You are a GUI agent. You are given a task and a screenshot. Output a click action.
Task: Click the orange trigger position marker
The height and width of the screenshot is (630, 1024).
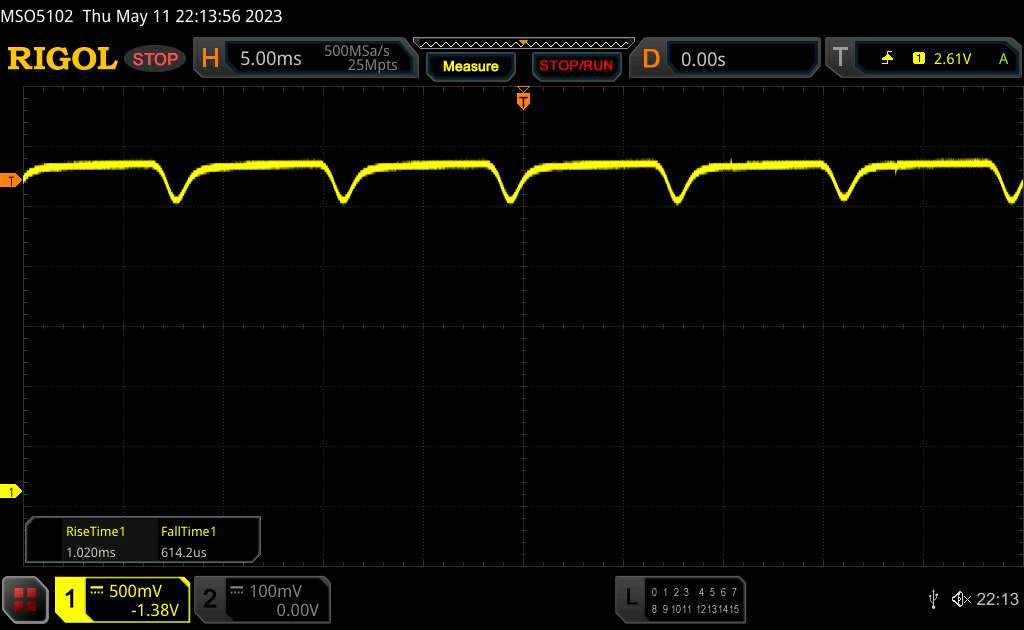point(522,98)
